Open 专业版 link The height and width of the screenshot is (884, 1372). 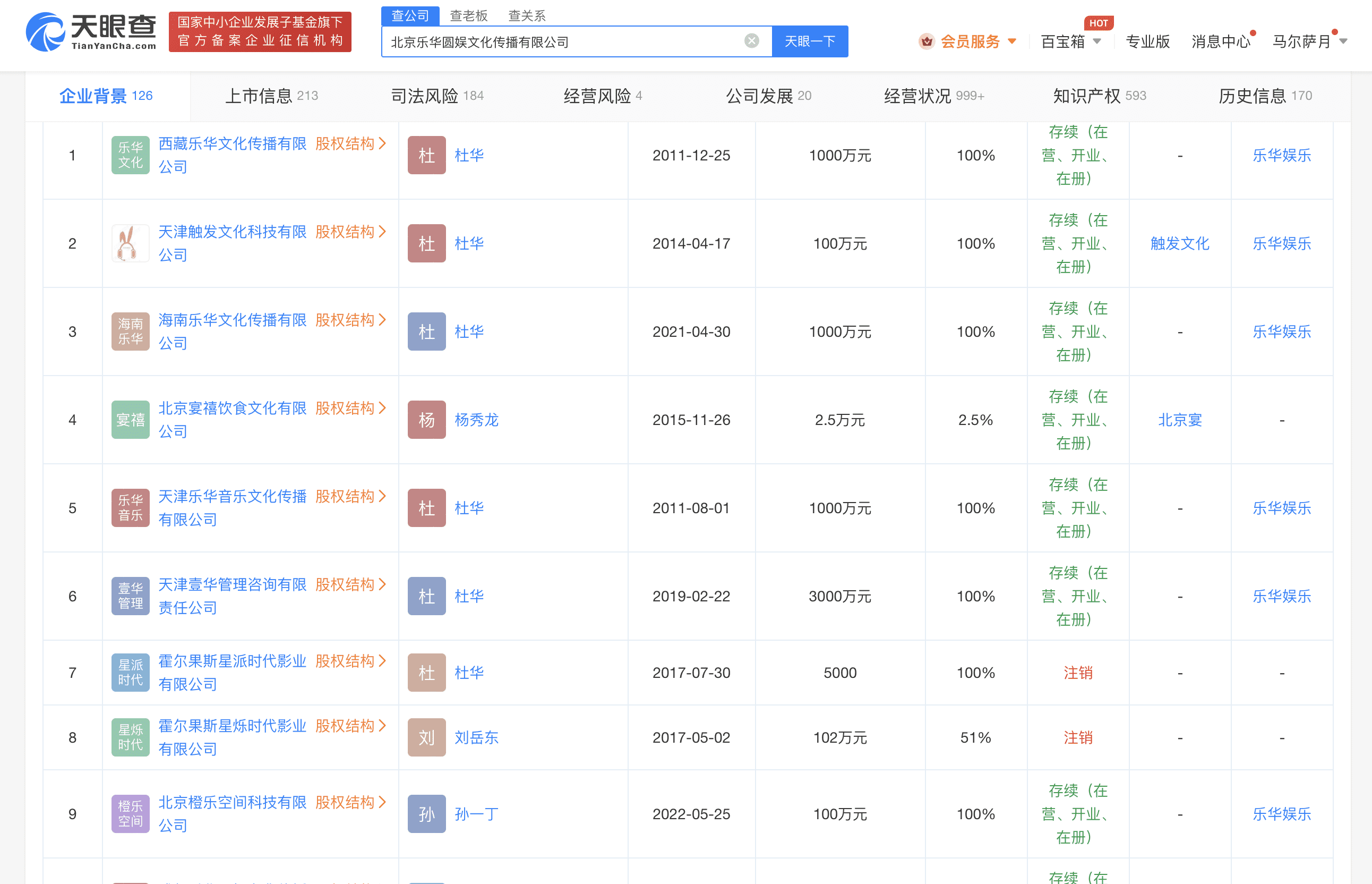(x=1147, y=41)
